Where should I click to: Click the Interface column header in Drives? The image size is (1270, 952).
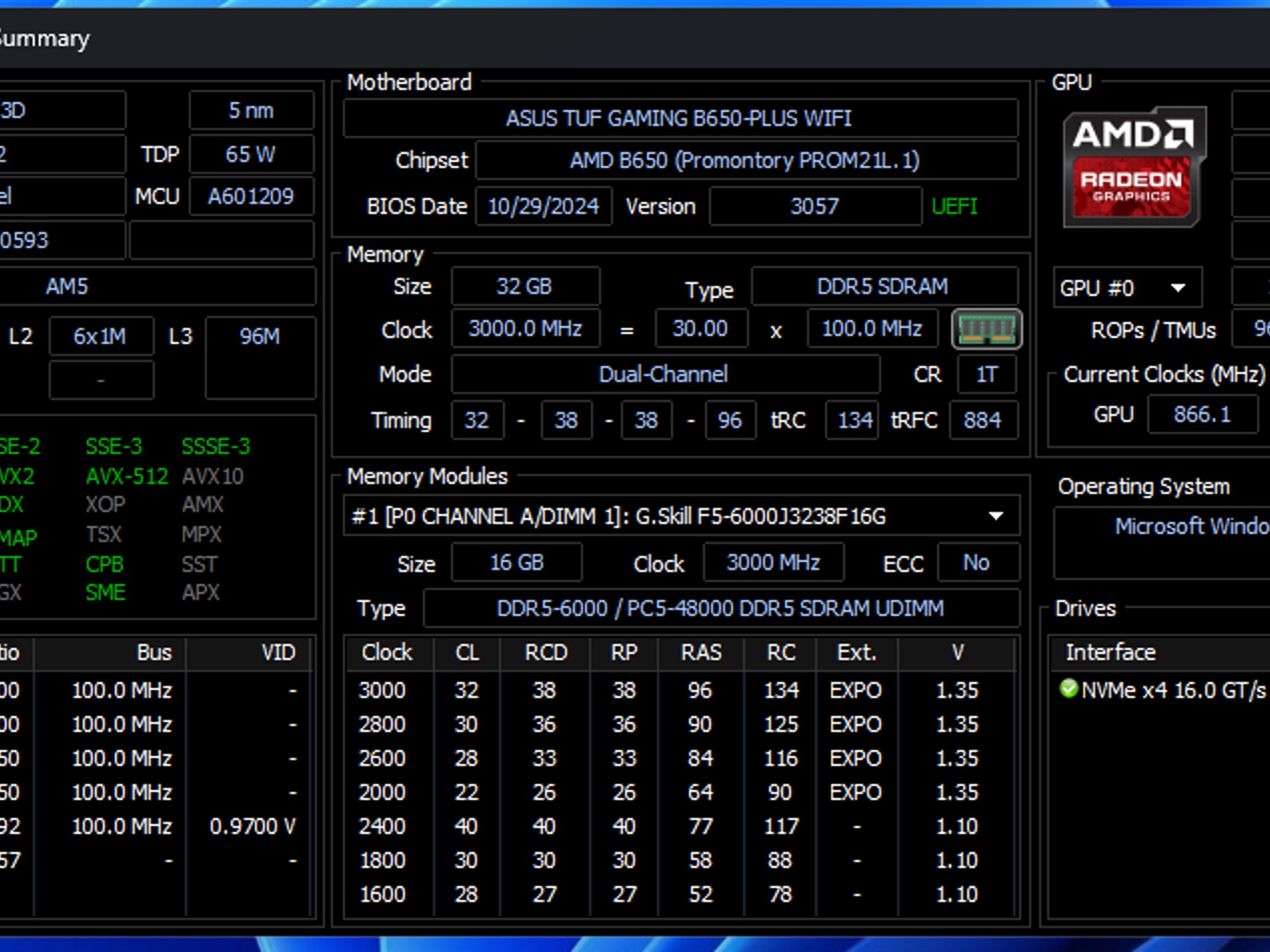(x=1110, y=653)
